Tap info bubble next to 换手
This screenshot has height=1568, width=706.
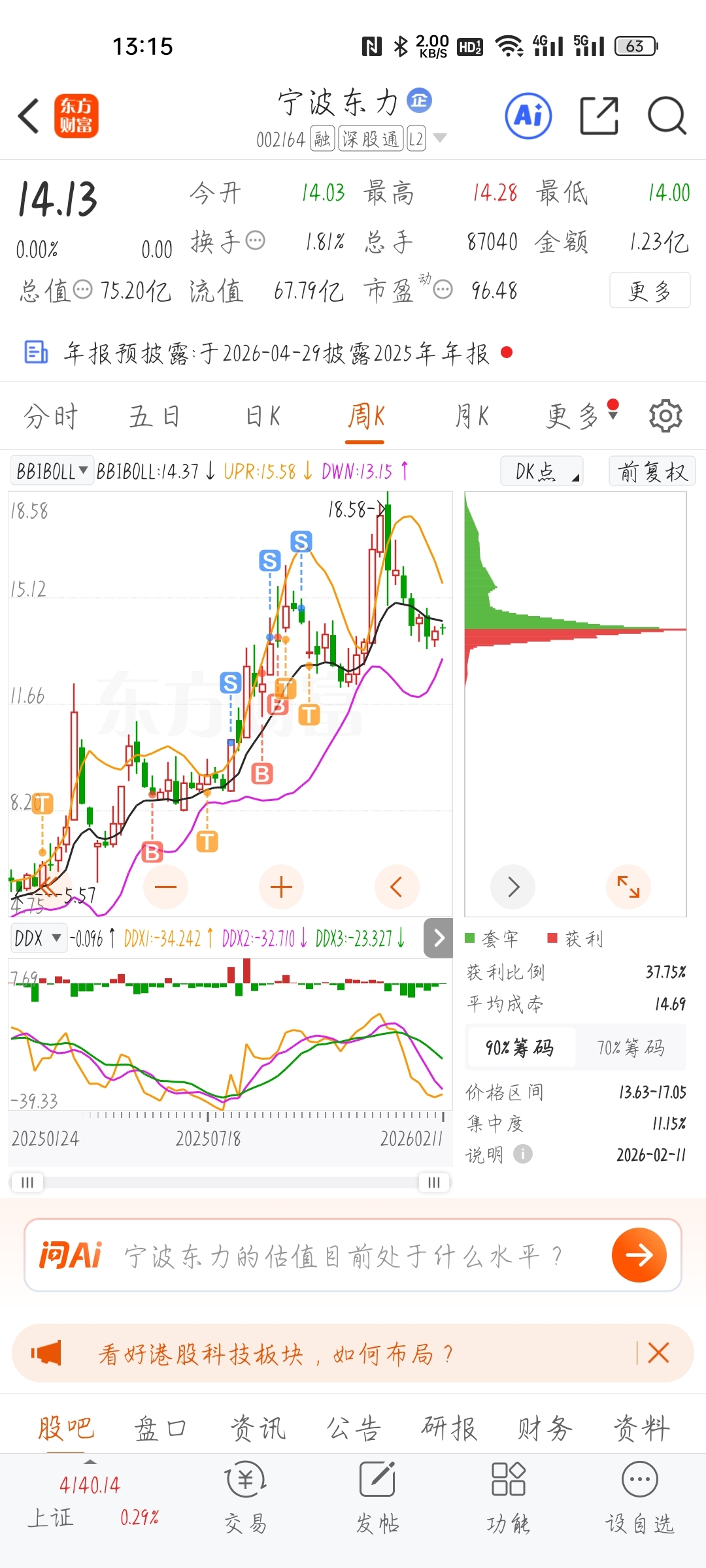tap(255, 240)
